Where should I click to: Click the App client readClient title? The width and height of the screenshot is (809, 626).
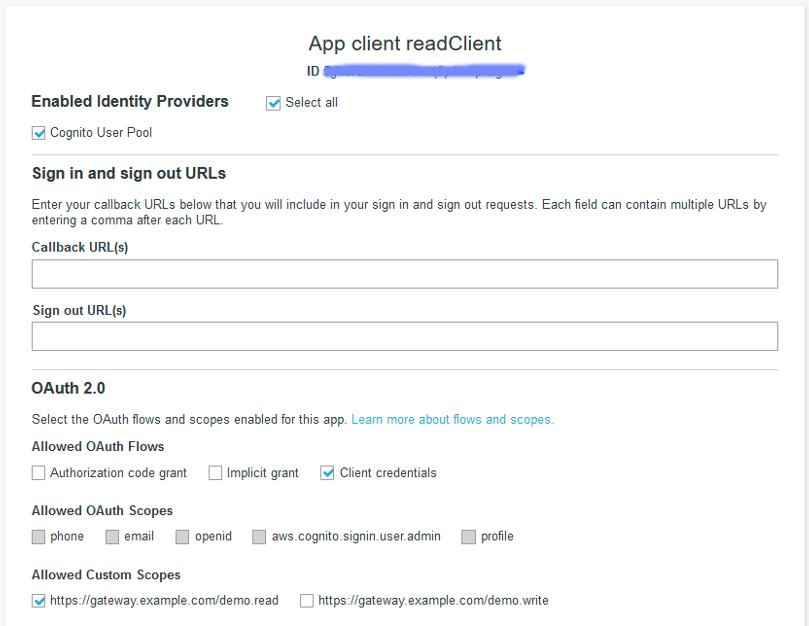pos(404,44)
